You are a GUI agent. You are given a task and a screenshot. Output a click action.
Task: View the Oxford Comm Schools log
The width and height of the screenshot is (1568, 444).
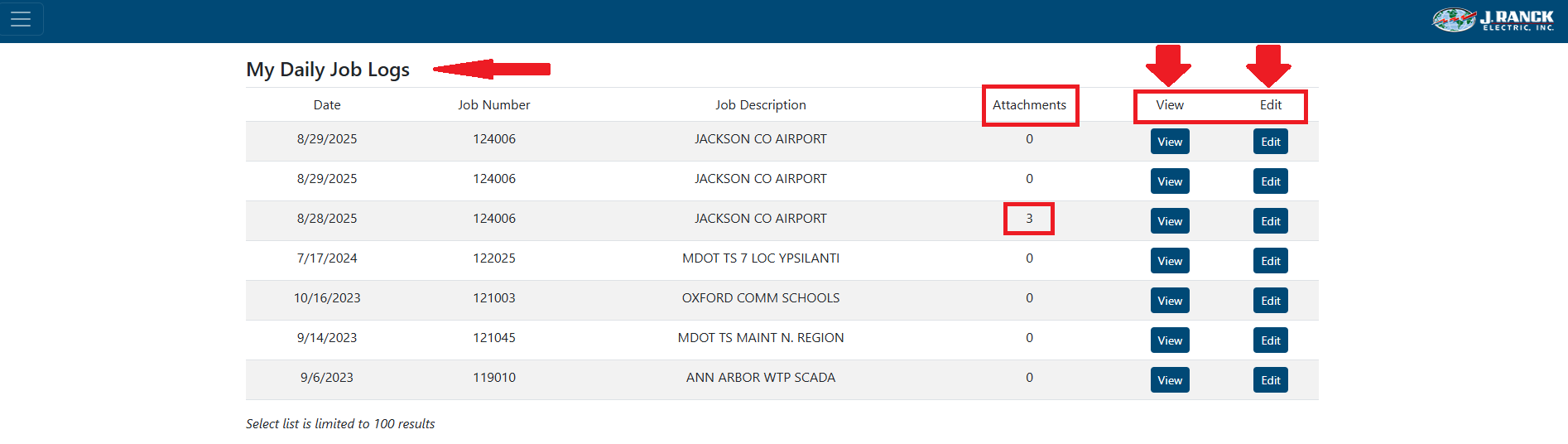pos(1169,301)
